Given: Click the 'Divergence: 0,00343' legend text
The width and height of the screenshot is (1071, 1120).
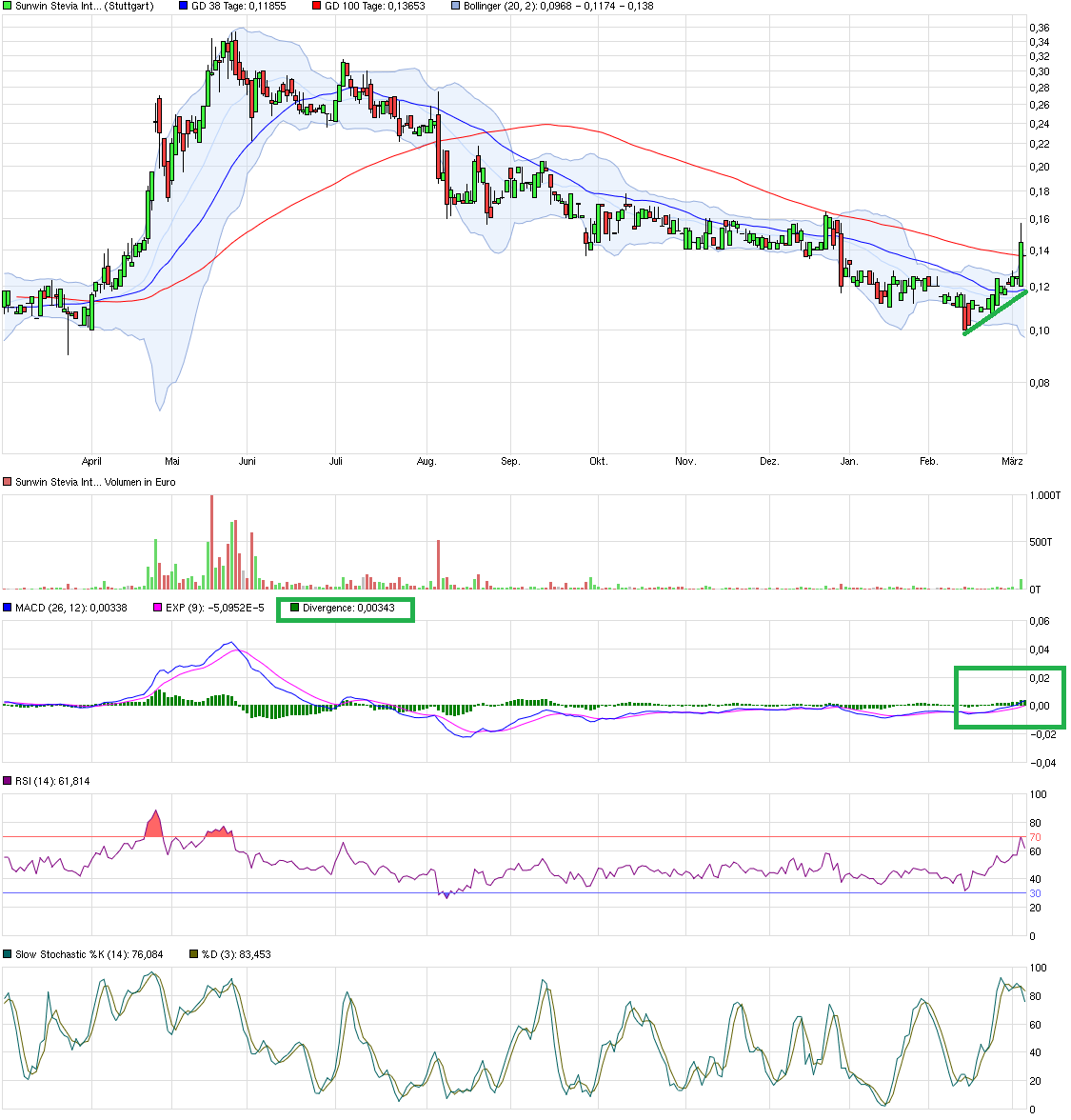Looking at the screenshot, I should pos(348,608).
